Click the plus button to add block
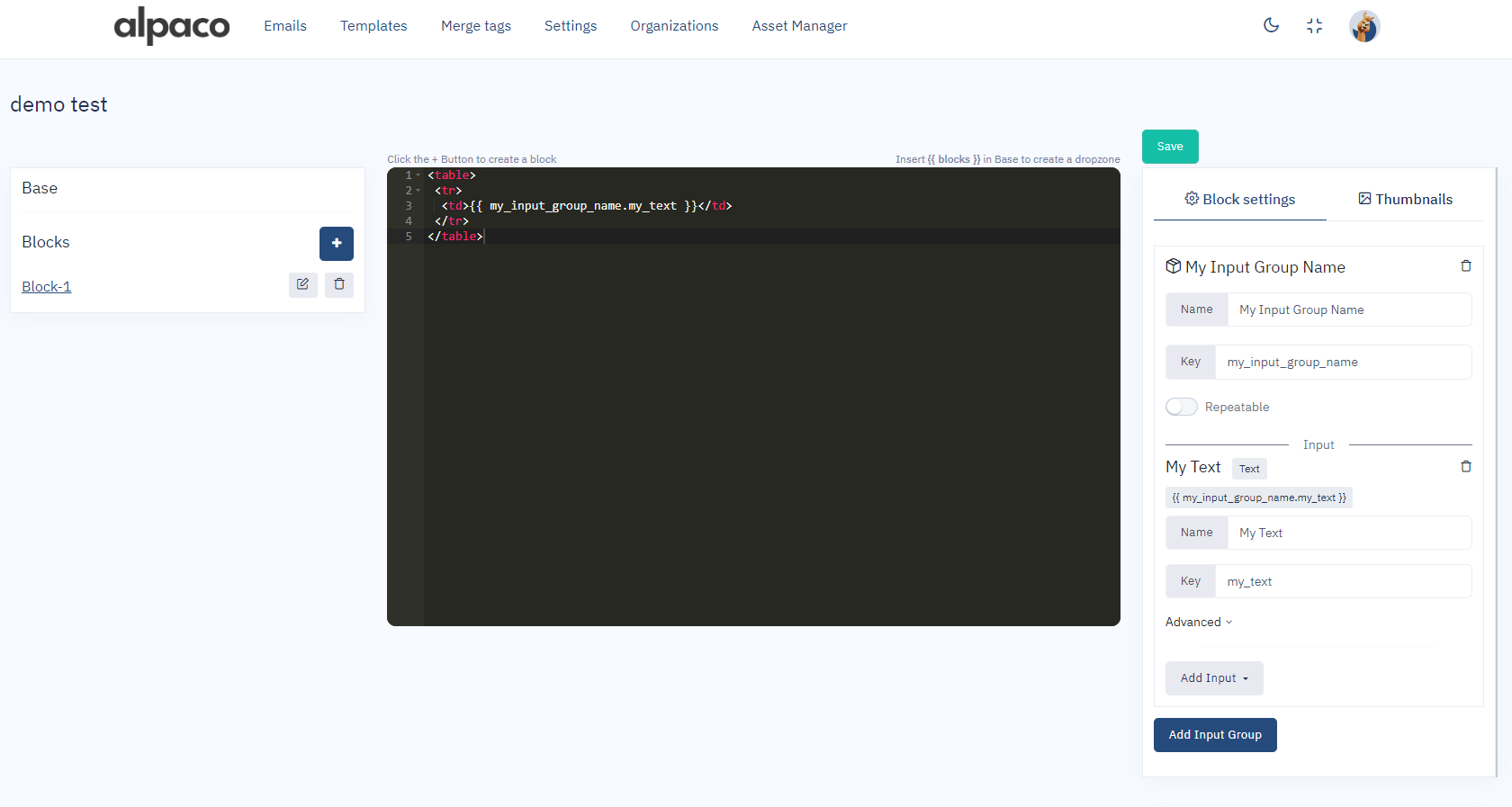This screenshot has width=1512, height=807. click(336, 243)
